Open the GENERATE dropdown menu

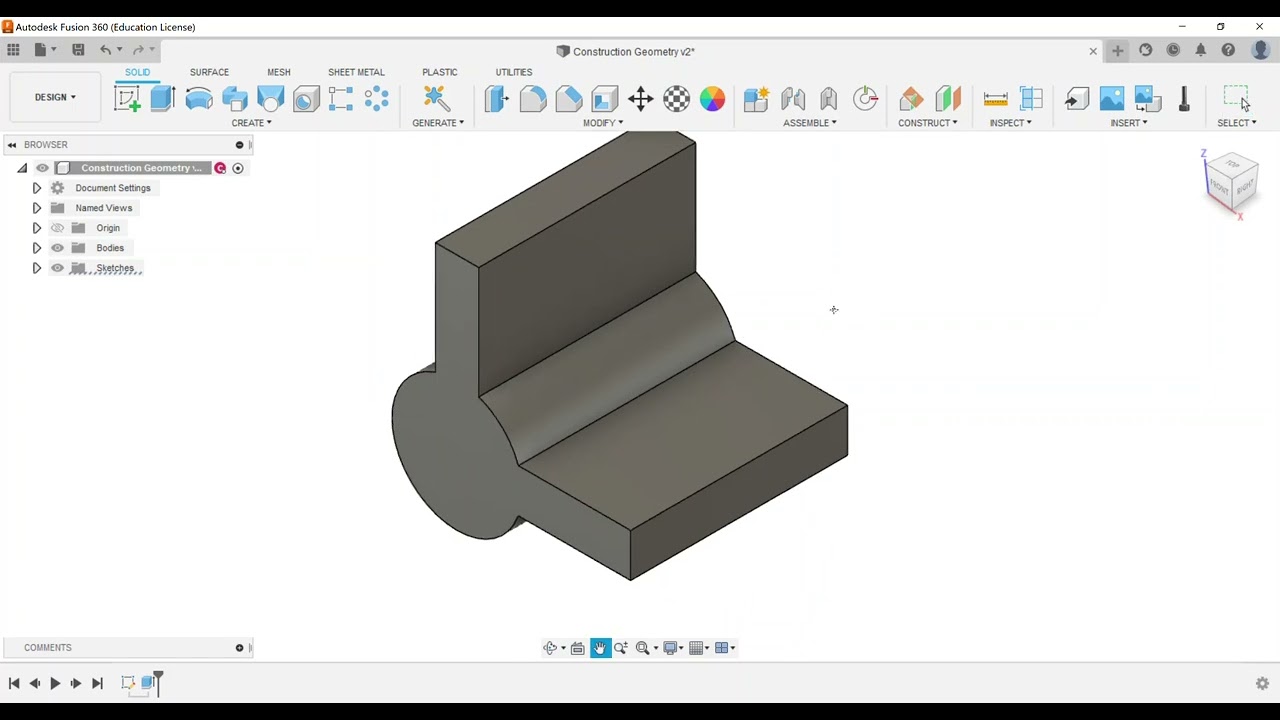(x=438, y=123)
